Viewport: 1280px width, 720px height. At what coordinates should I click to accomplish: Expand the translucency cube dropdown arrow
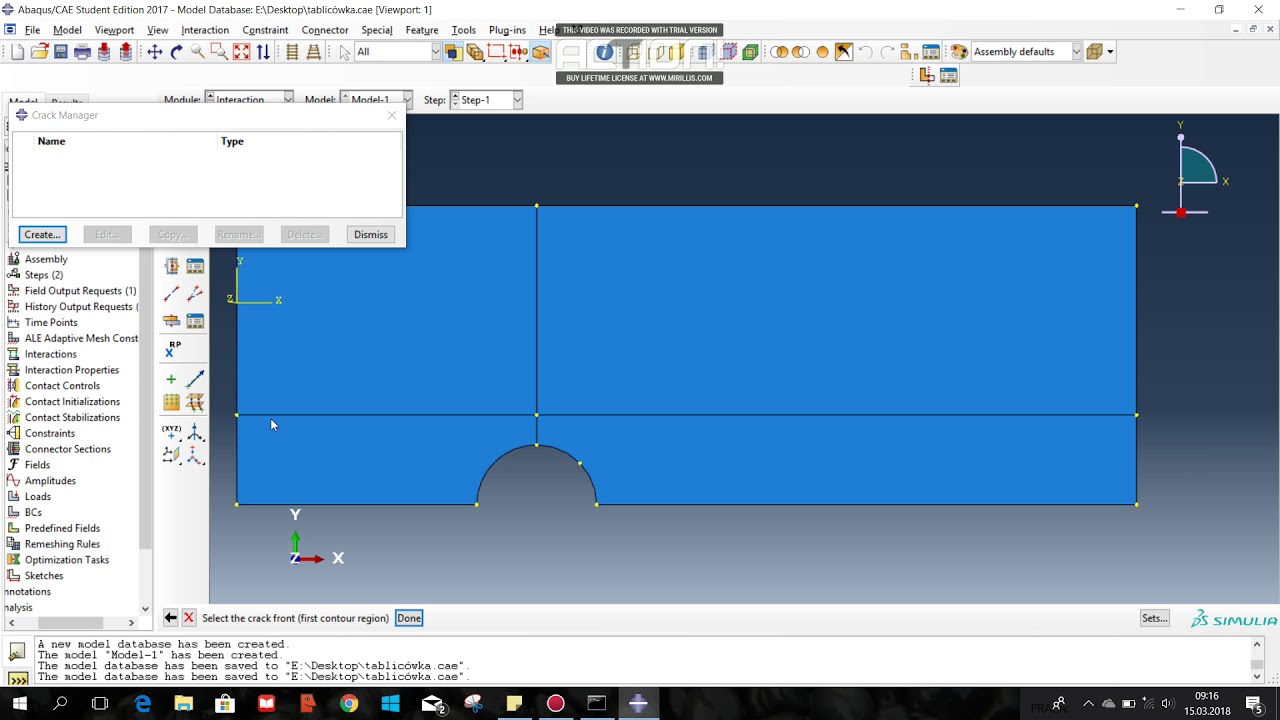coord(1110,52)
